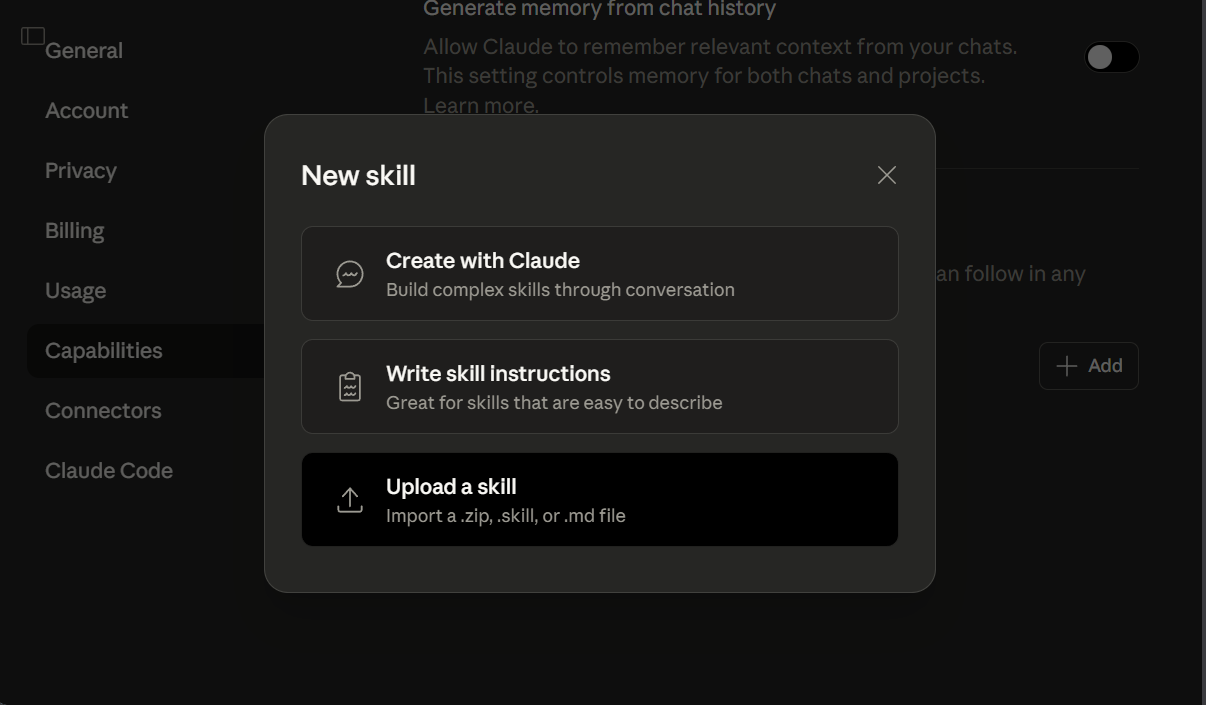Select Upload a skill option

click(599, 499)
